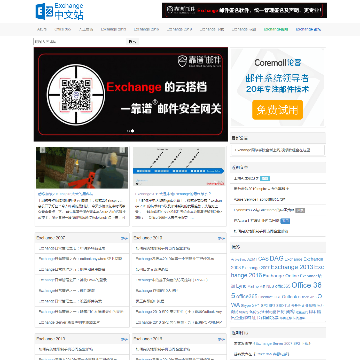Focus the site search input field
360x360 pixels.
point(80,42)
